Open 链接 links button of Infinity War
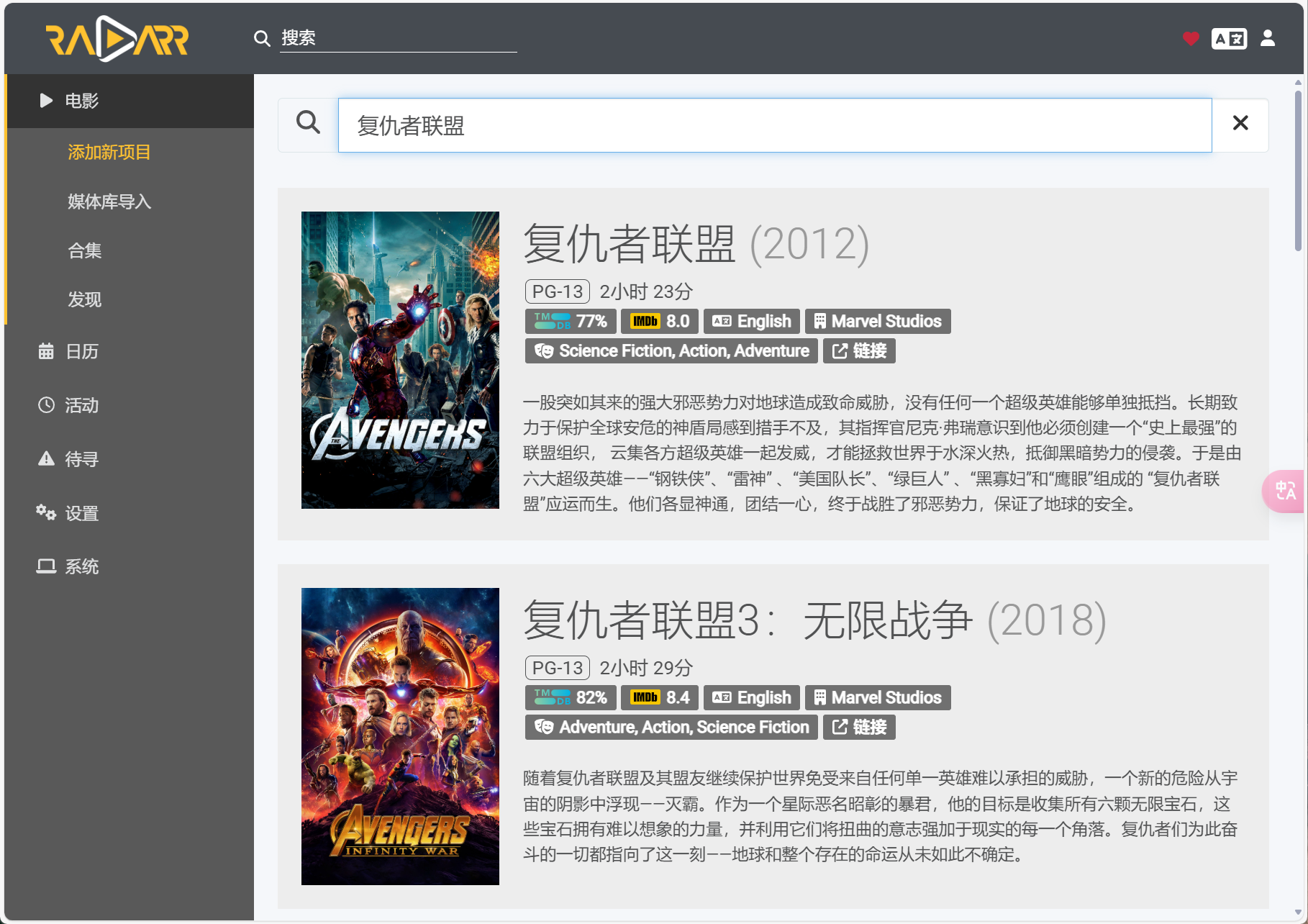 tap(859, 727)
